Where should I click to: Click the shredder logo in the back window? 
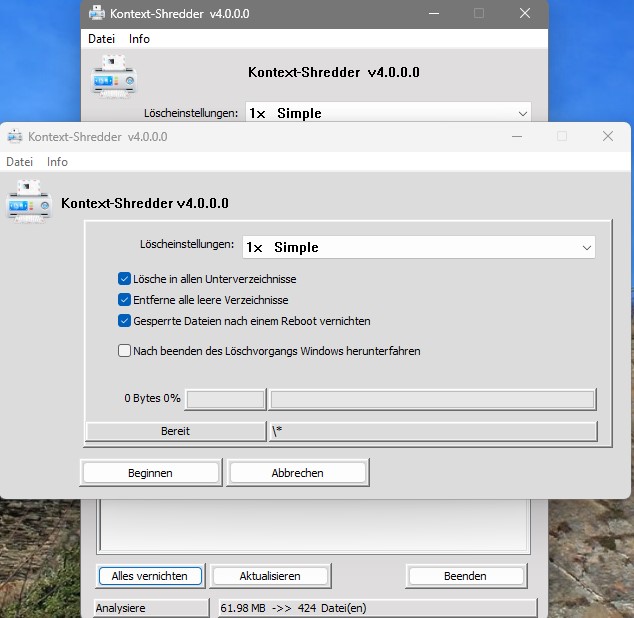click(114, 77)
